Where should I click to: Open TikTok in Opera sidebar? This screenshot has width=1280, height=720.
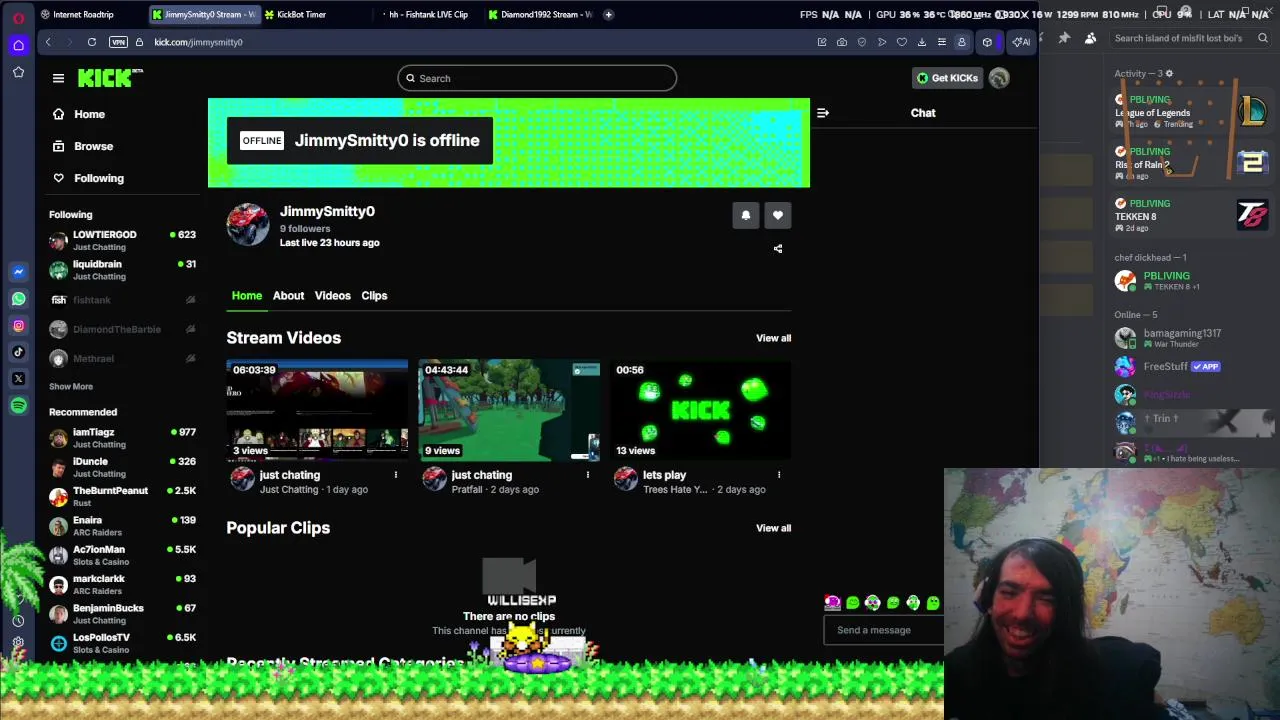(18, 352)
